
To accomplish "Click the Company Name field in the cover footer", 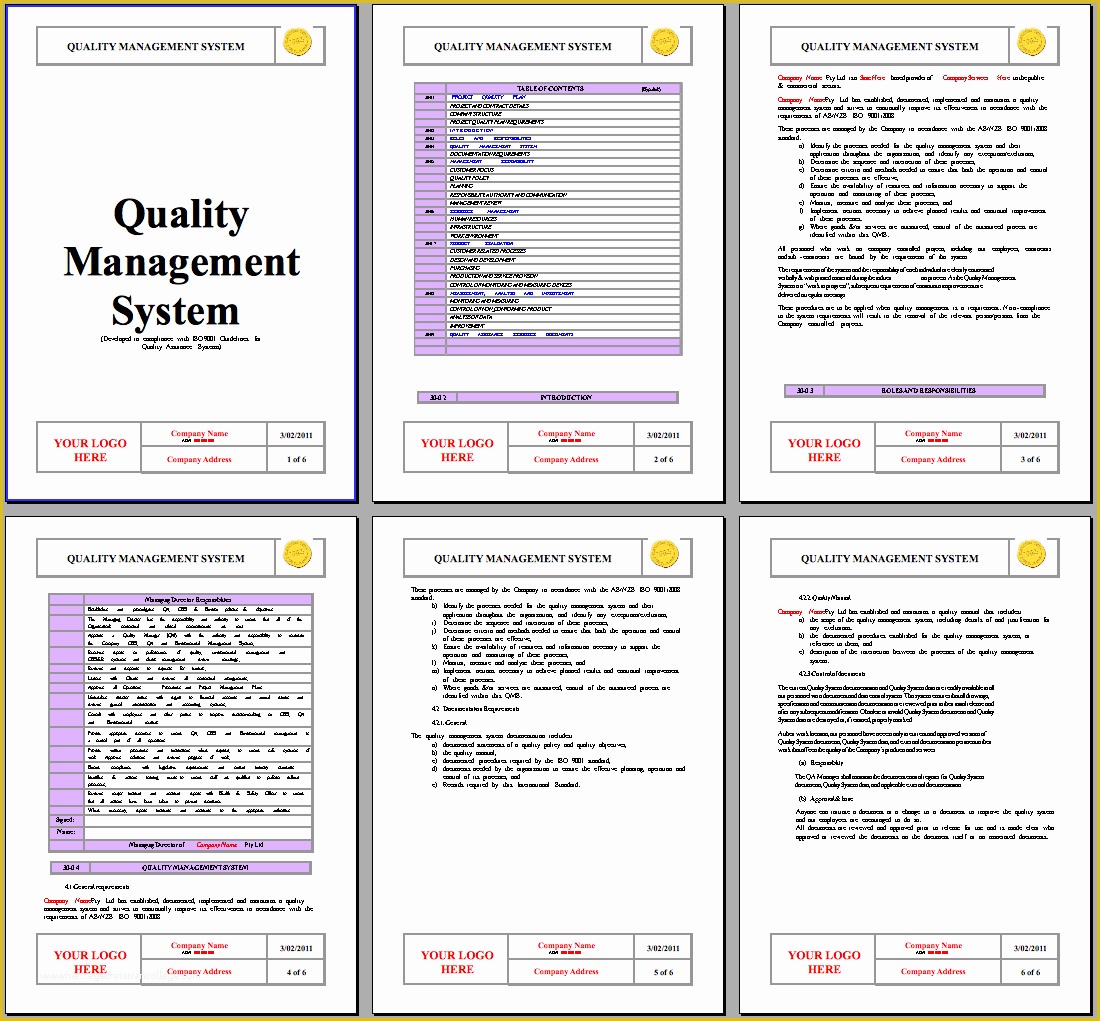I will [x=200, y=433].
